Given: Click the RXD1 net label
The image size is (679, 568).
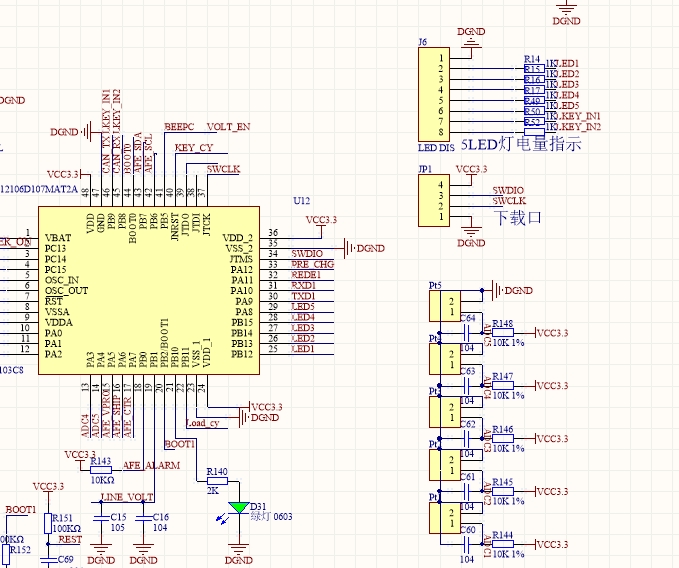Looking at the screenshot, I should [x=304, y=285].
